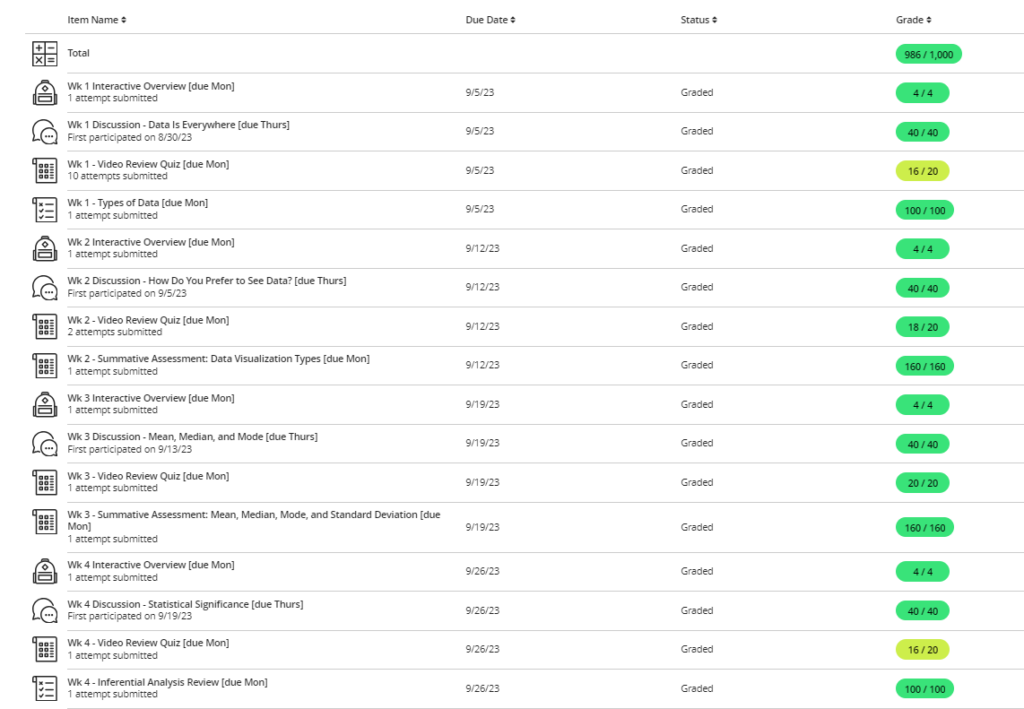The image size is (1024, 709).
Task: Open Wk 2 Discussion - How Do You Prefer to See Data
Action: 207,281
